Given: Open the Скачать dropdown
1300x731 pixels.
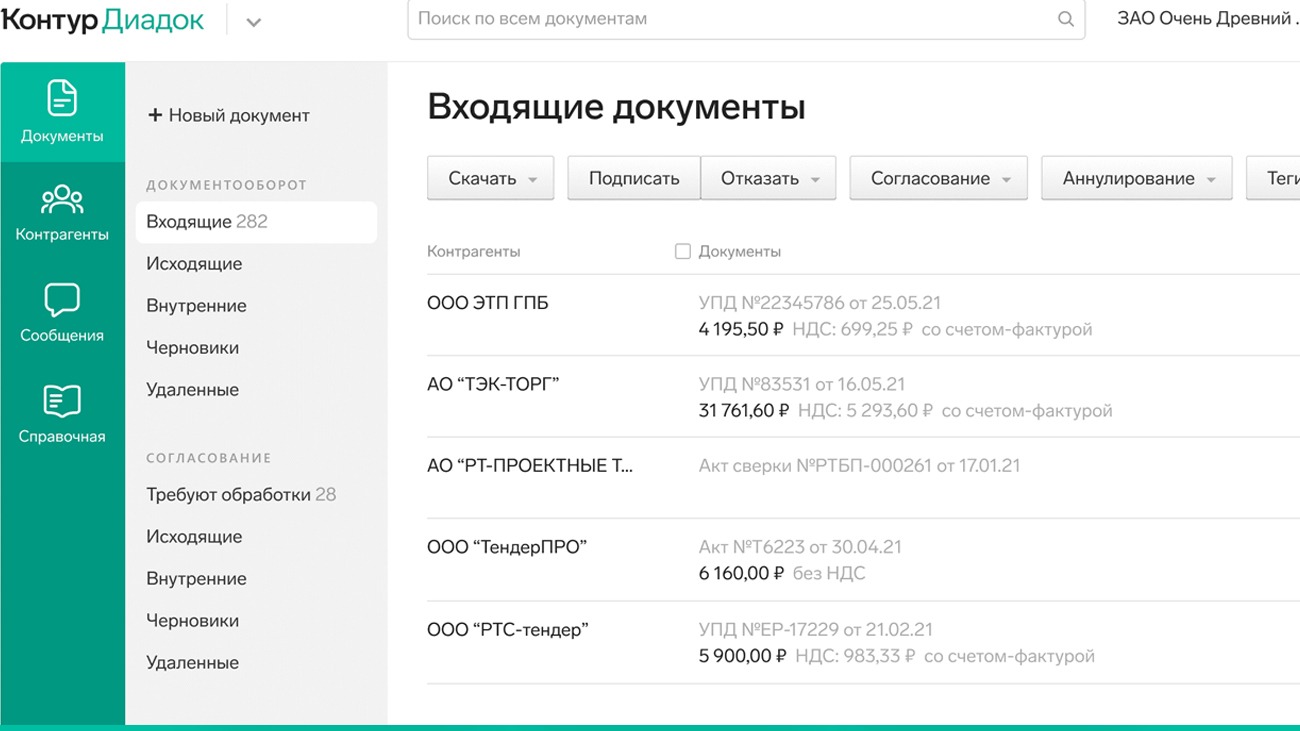Looking at the screenshot, I should pos(490,179).
